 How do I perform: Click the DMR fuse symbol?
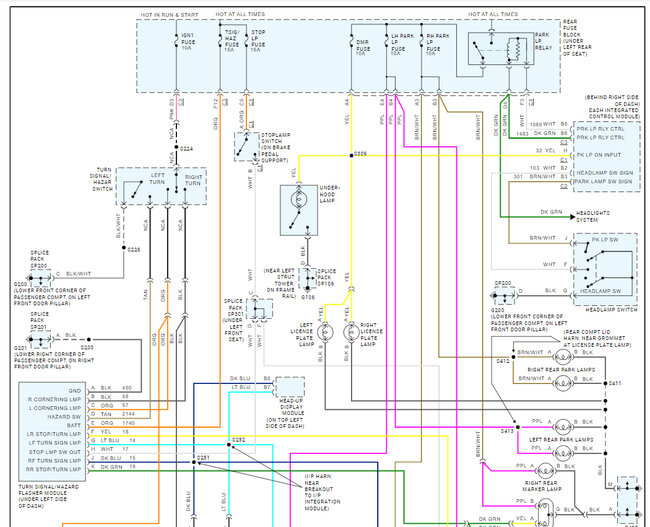coord(352,42)
